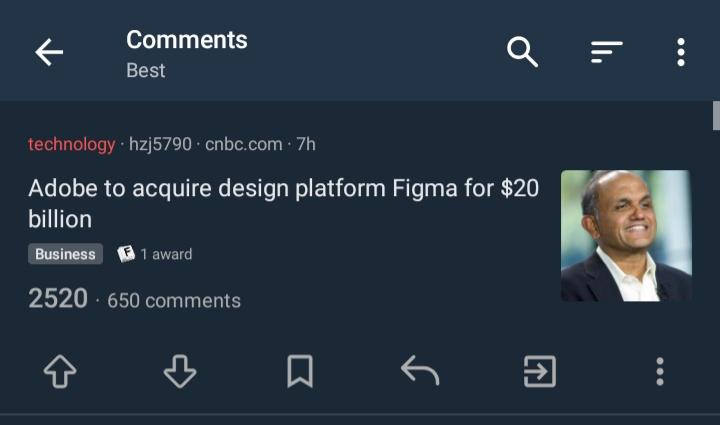Click the Comments Best header title
Viewport: 720px width, 425px height.
186,53
